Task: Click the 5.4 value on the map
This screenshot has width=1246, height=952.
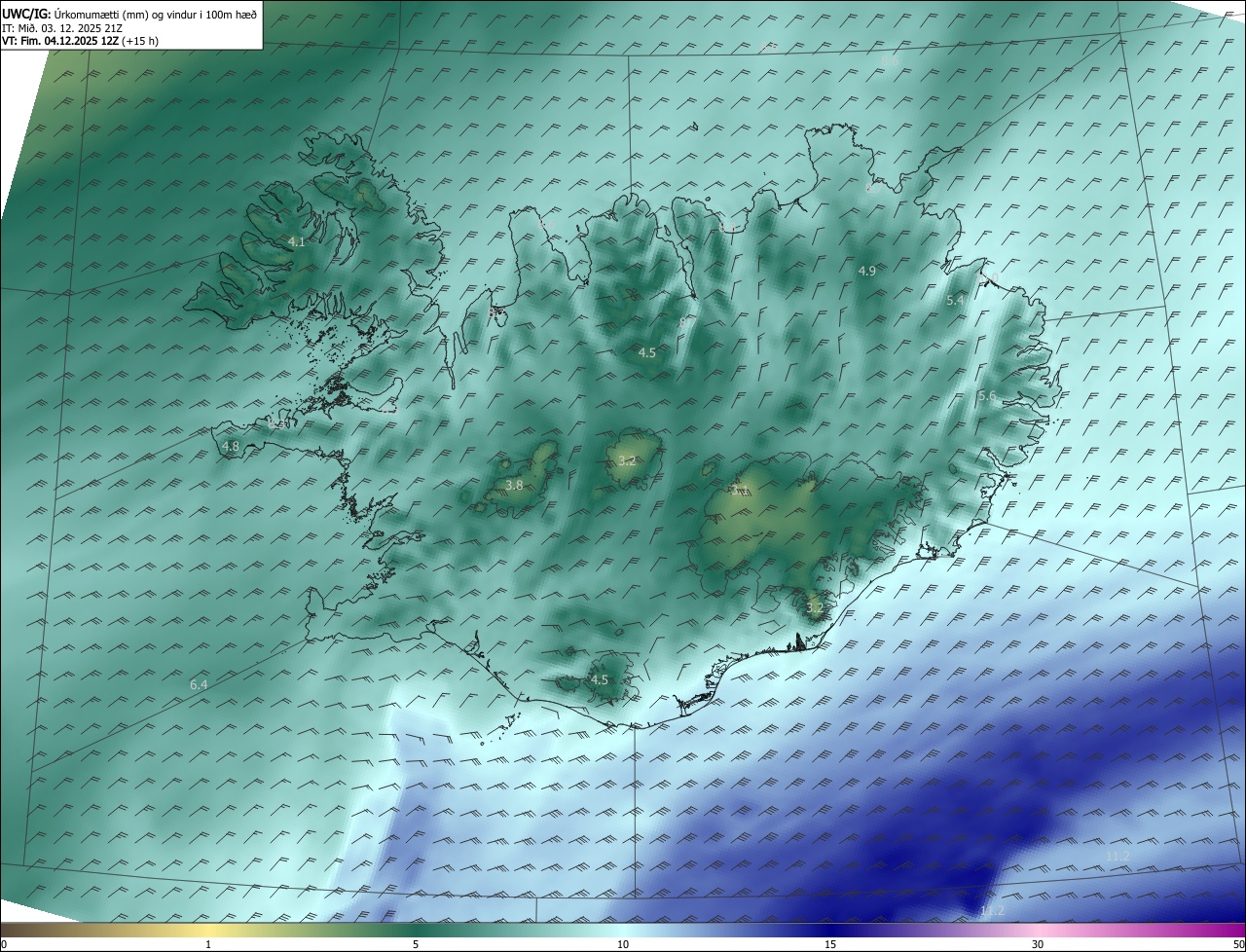Action: (955, 301)
